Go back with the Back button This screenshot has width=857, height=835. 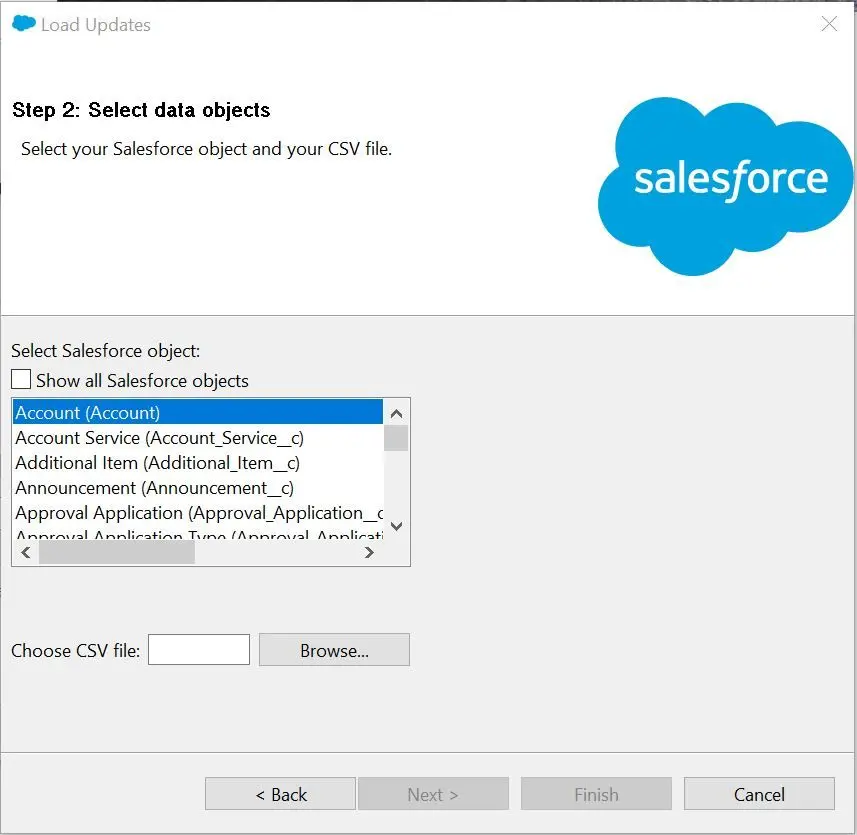(280, 793)
